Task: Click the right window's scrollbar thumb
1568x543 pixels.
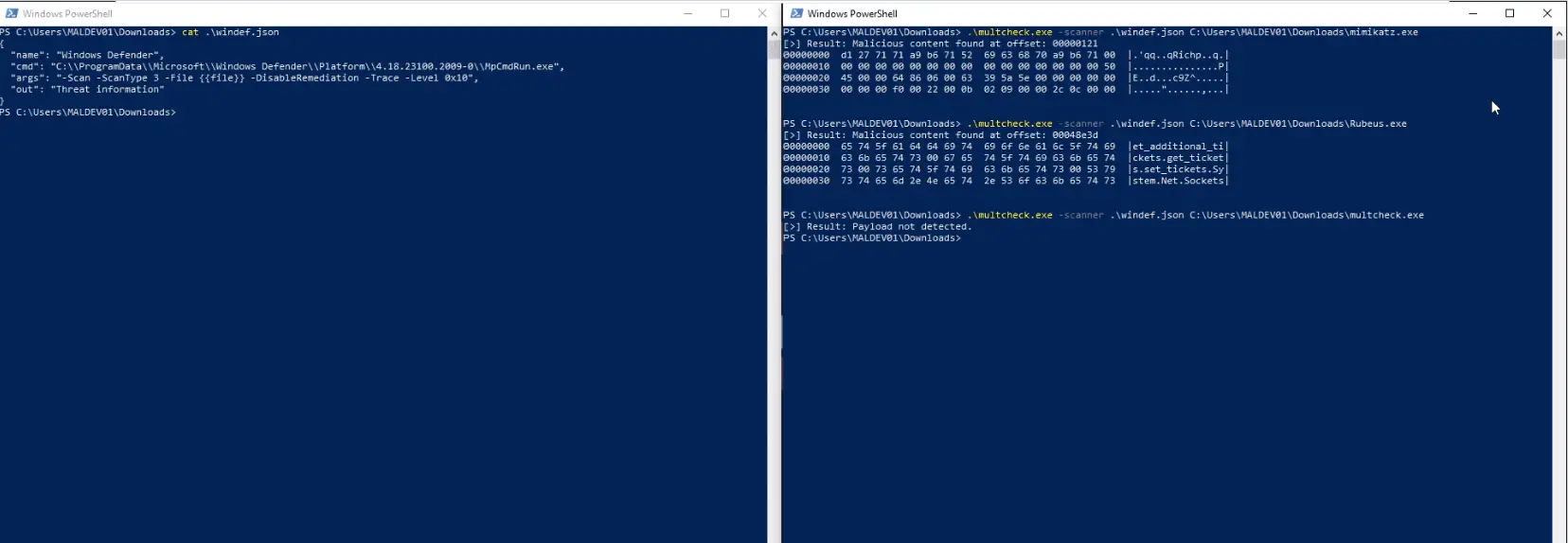Action: point(1559,49)
